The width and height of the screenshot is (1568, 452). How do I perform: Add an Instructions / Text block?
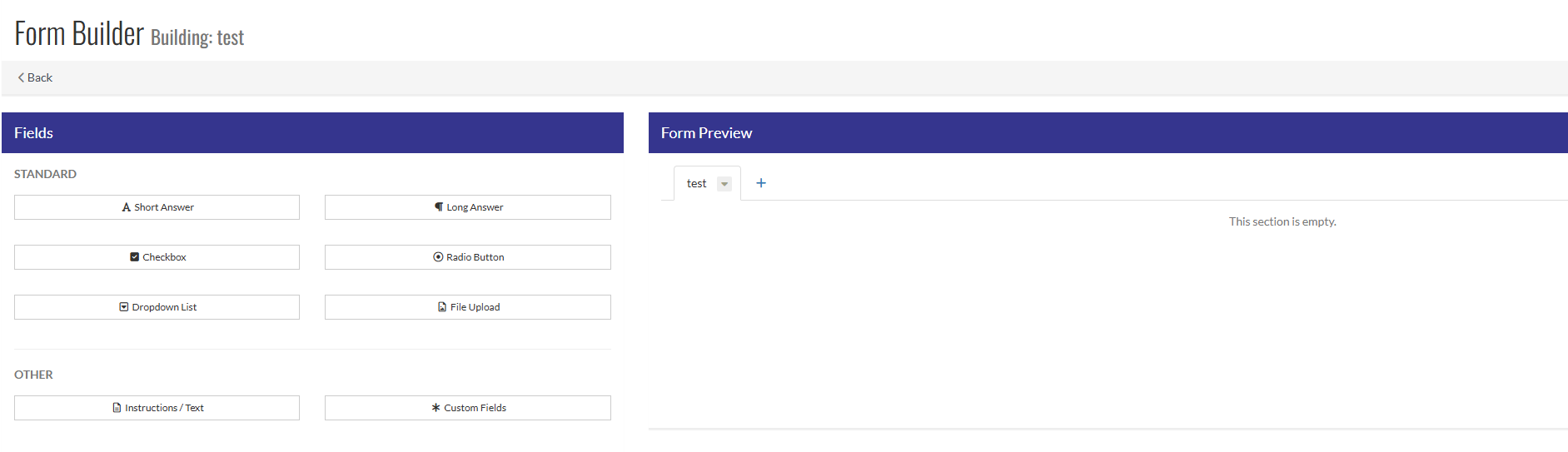(x=157, y=408)
